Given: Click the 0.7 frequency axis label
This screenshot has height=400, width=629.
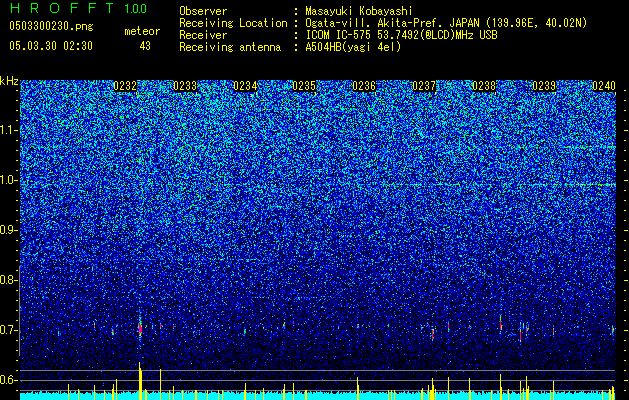Looking at the screenshot, I should click(9, 330).
